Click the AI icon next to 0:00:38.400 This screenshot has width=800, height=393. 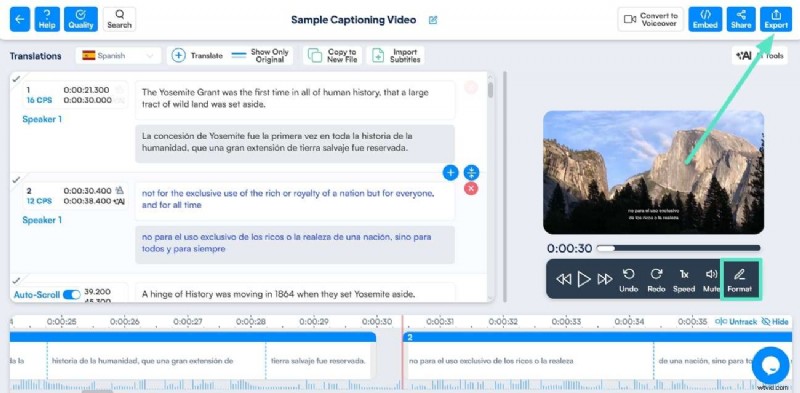(119, 201)
